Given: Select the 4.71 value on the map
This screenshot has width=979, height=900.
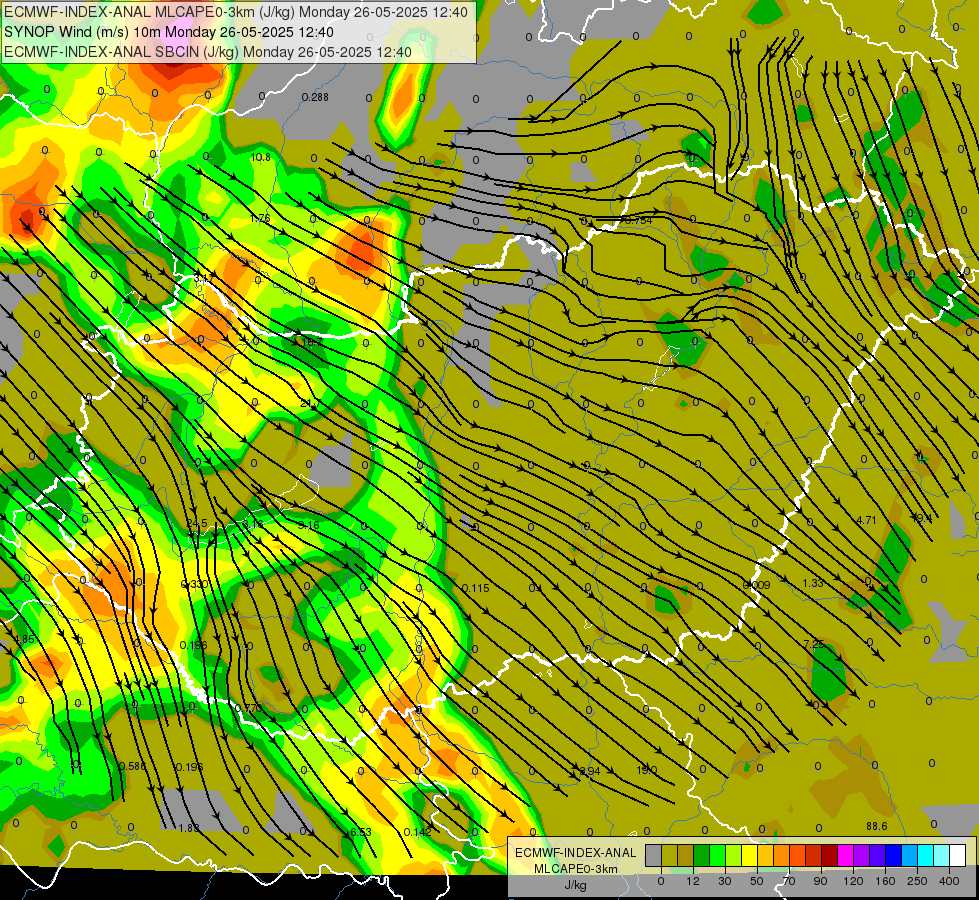Looking at the screenshot, I should (x=867, y=520).
